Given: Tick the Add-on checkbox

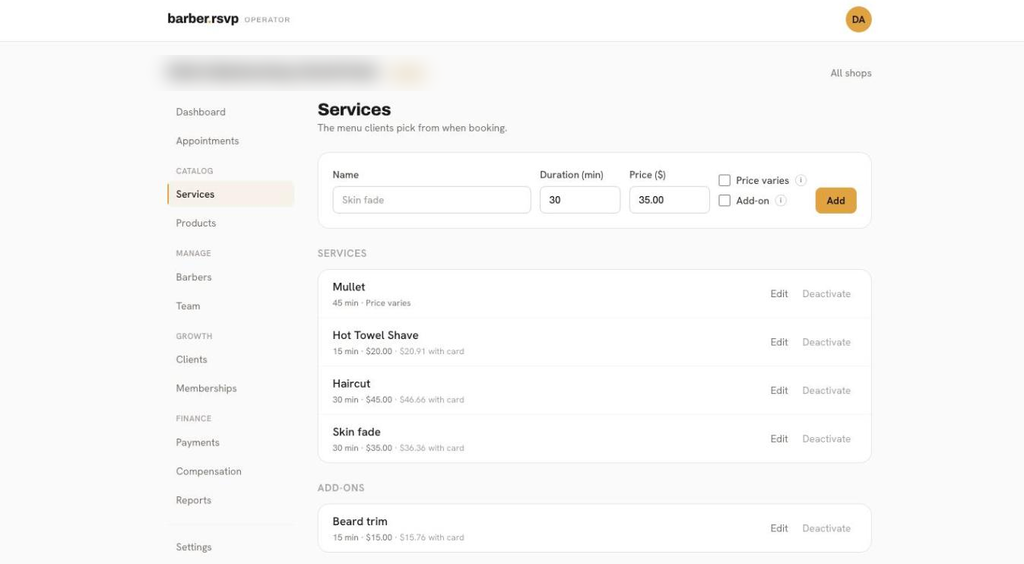Looking at the screenshot, I should click(724, 200).
